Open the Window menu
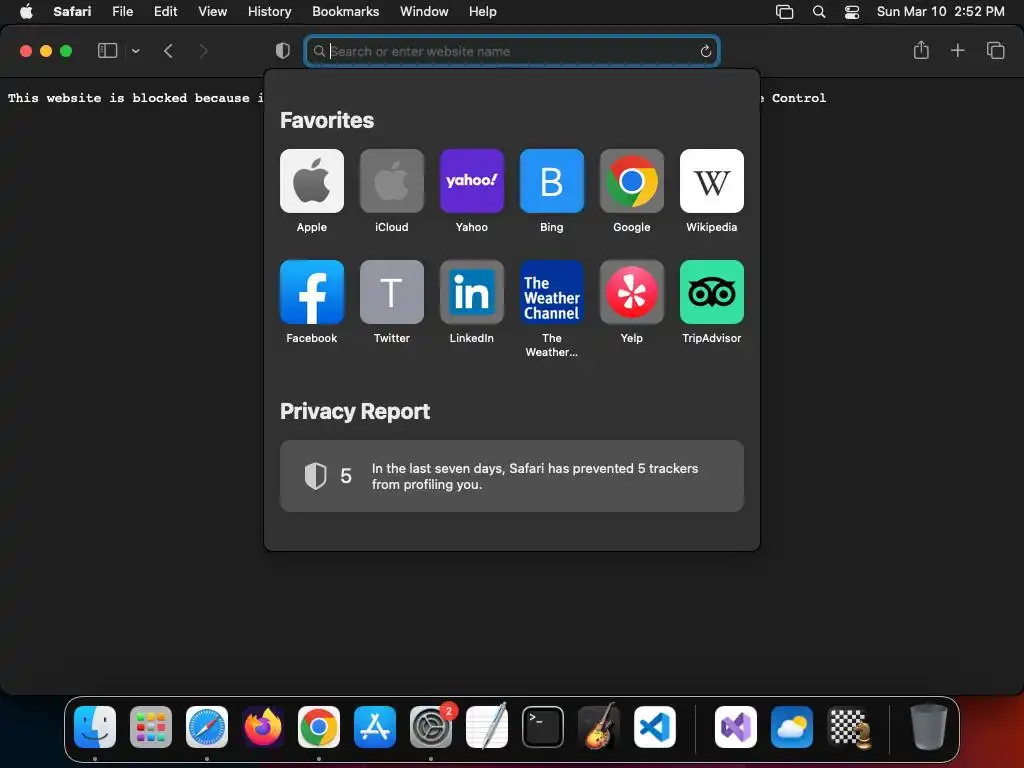 [424, 12]
